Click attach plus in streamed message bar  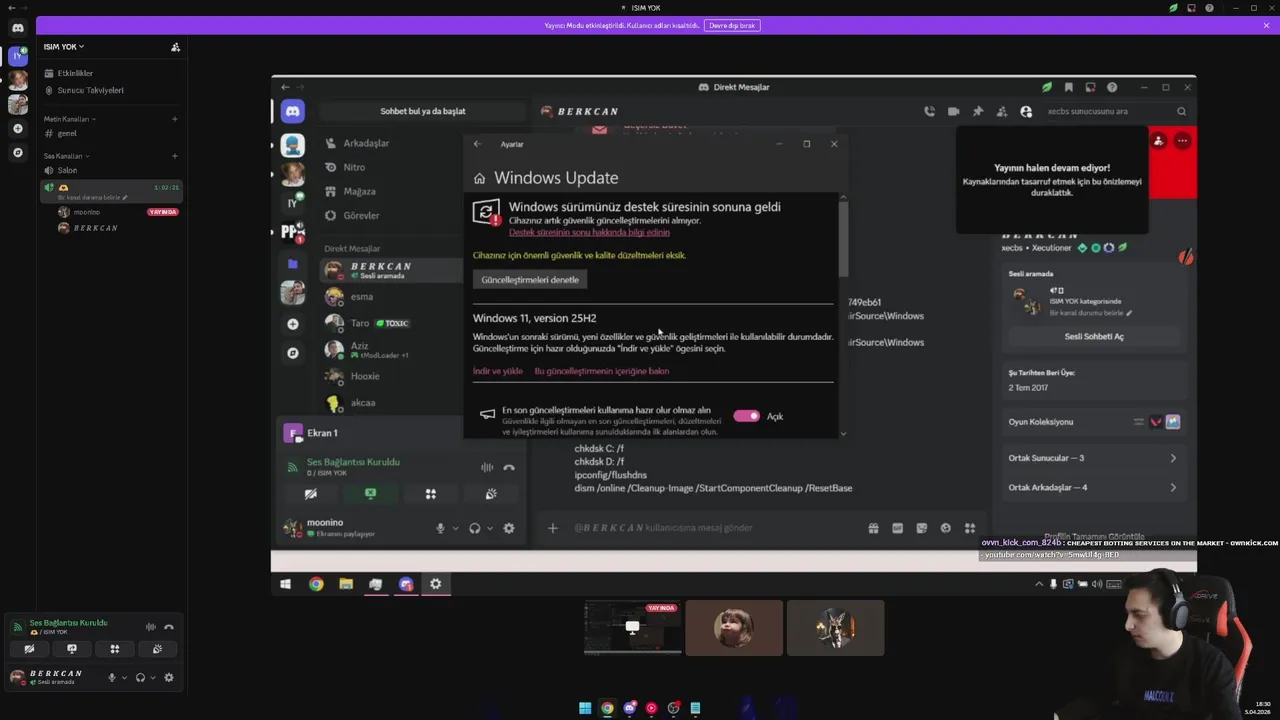click(x=552, y=528)
